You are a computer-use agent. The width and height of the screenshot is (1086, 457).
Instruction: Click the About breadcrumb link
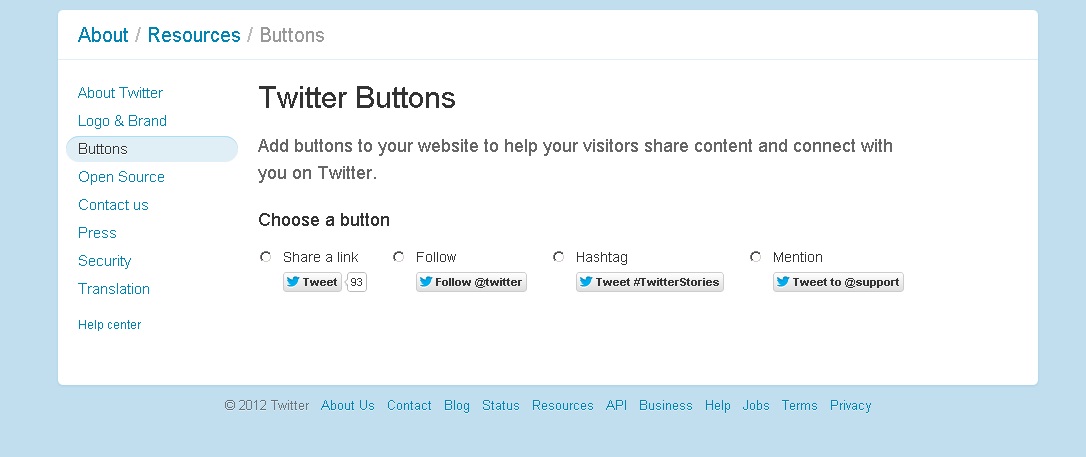coord(103,35)
